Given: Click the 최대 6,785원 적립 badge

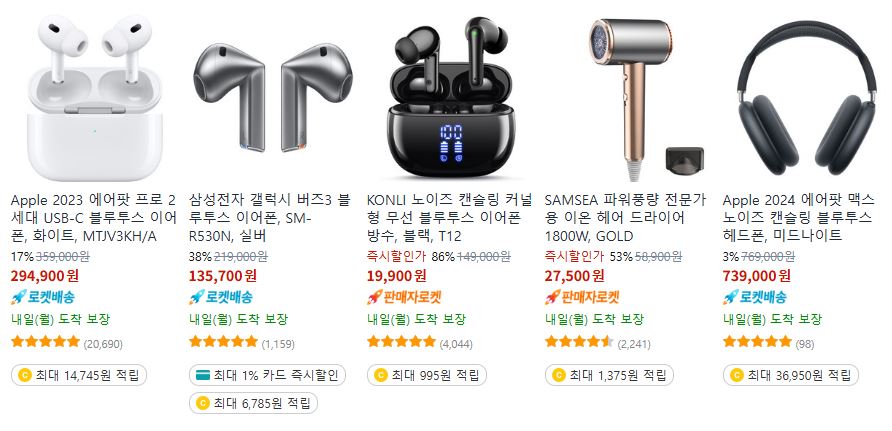Looking at the screenshot, I should coord(253,403).
